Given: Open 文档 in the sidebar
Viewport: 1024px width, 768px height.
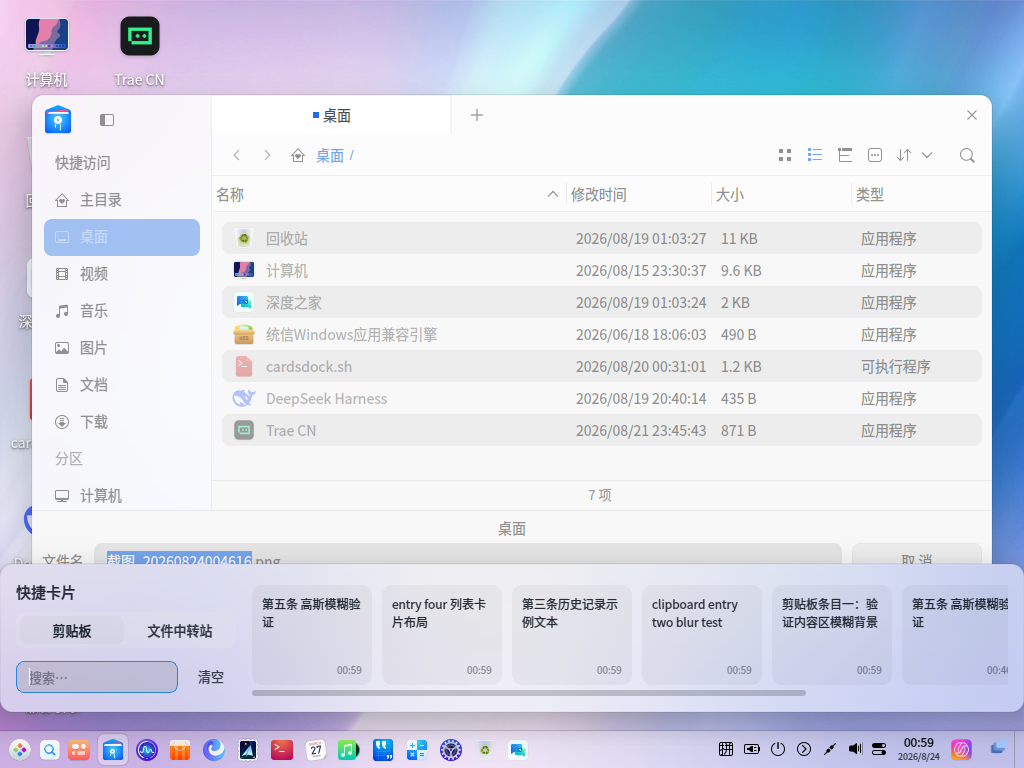Looking at the screenshot, I should (x=122, y=385).
